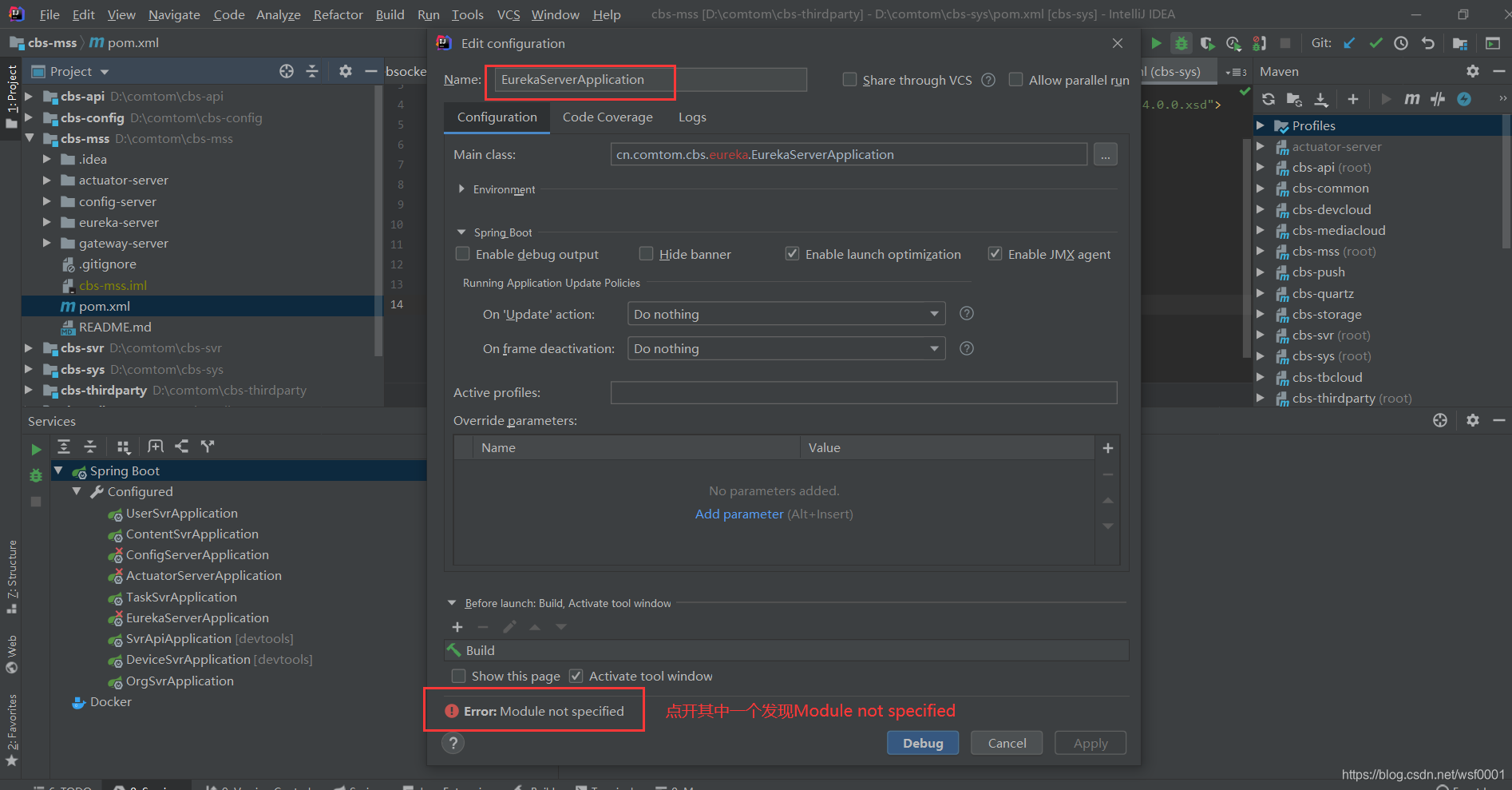1512x790 pixels.
Task: Expand cbs-api module in Project tree
Action: tap(29, 96)
